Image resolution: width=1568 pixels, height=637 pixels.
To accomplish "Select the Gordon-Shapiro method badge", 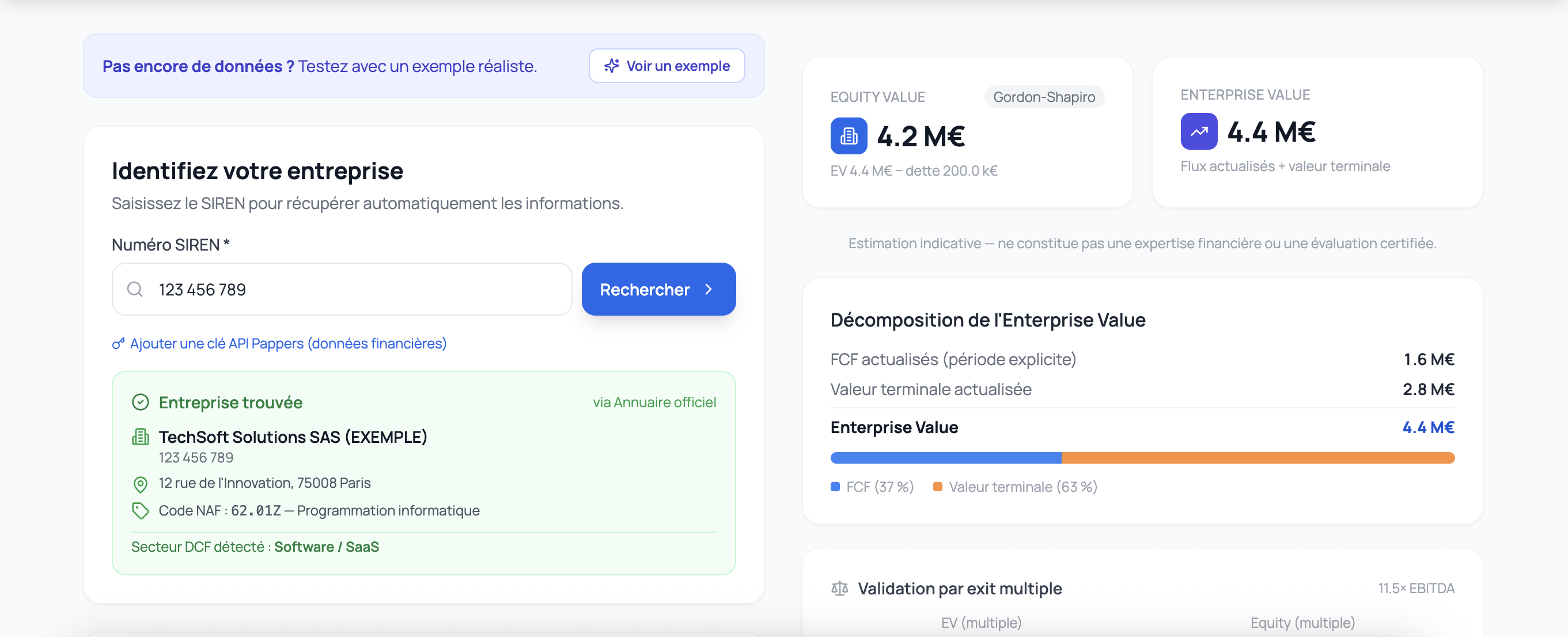I will point(1043,96).
